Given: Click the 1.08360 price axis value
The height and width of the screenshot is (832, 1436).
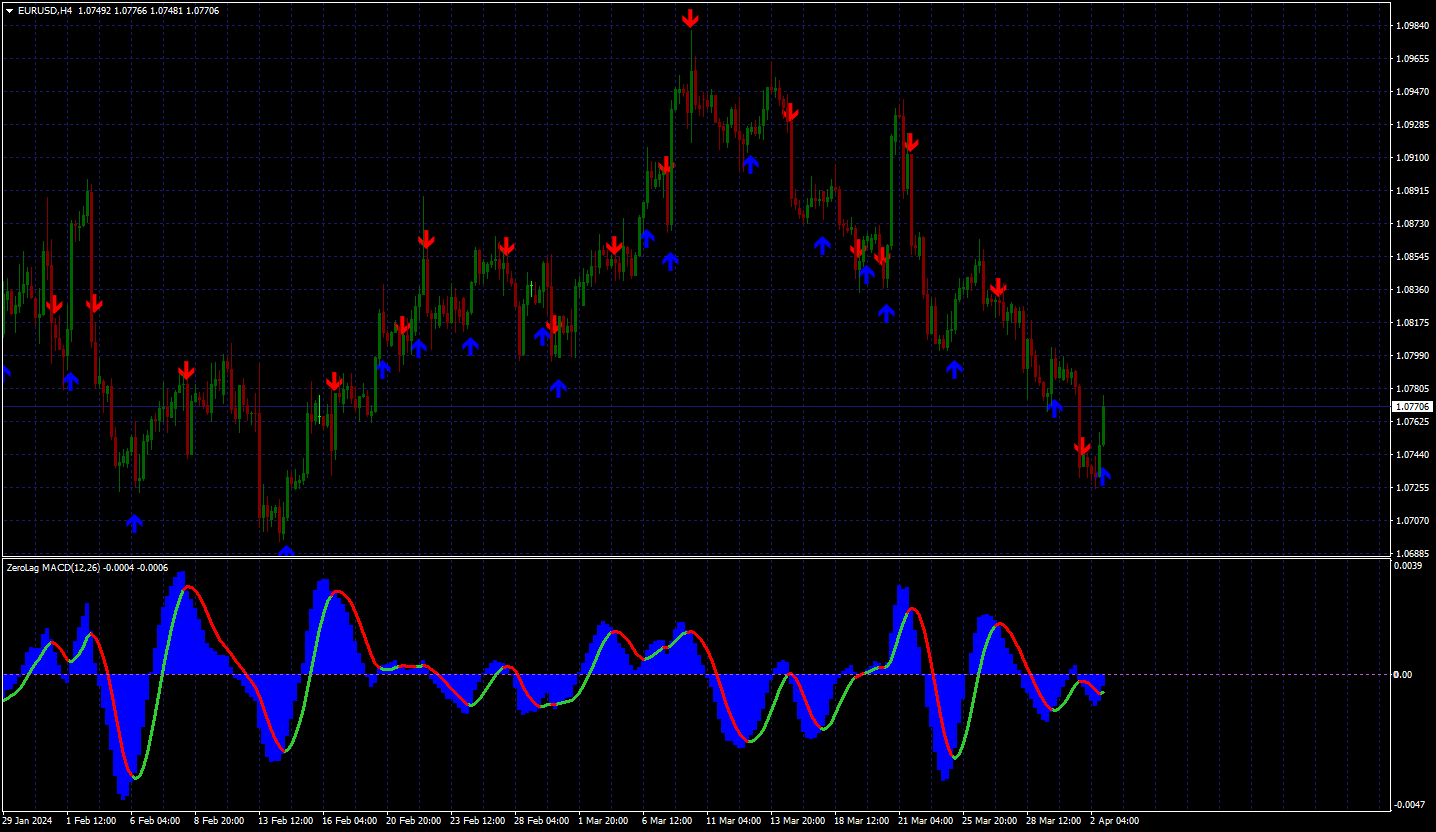Looking at the screenshot, I should tap(1412, 290).
